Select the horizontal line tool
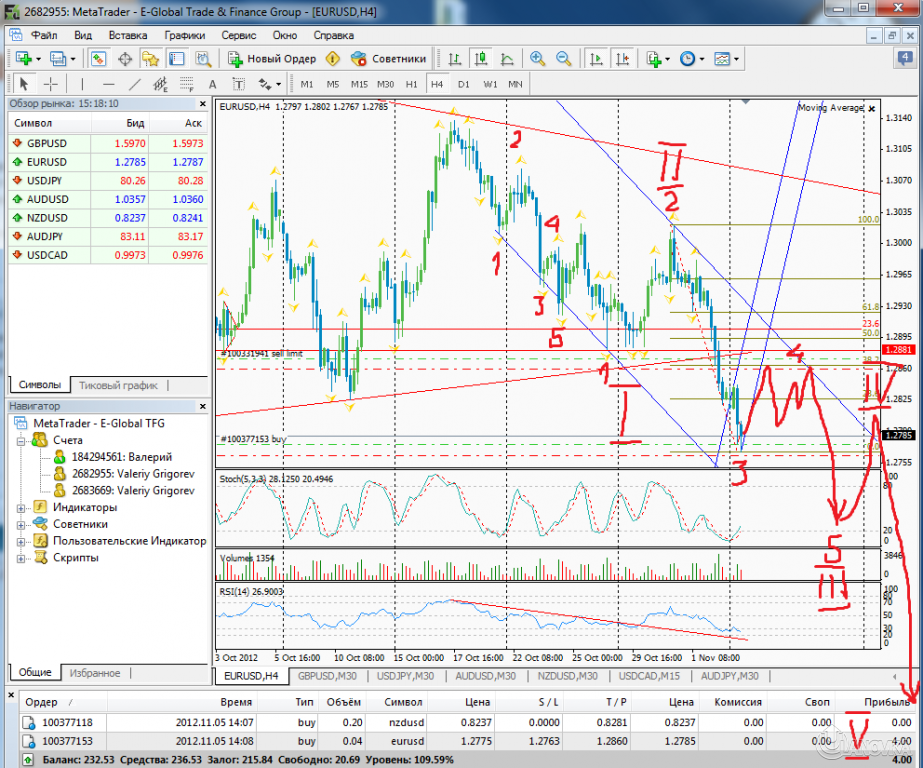This screenshot has height=768, width=923. (107, 83)
